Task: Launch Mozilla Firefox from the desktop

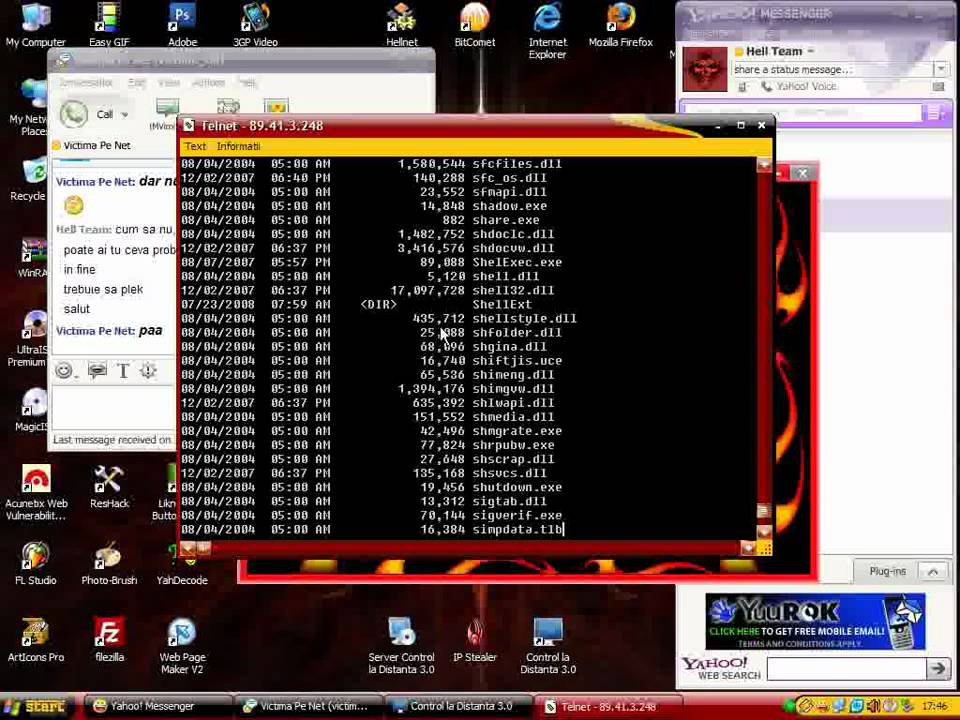Action: pos(620,24)
